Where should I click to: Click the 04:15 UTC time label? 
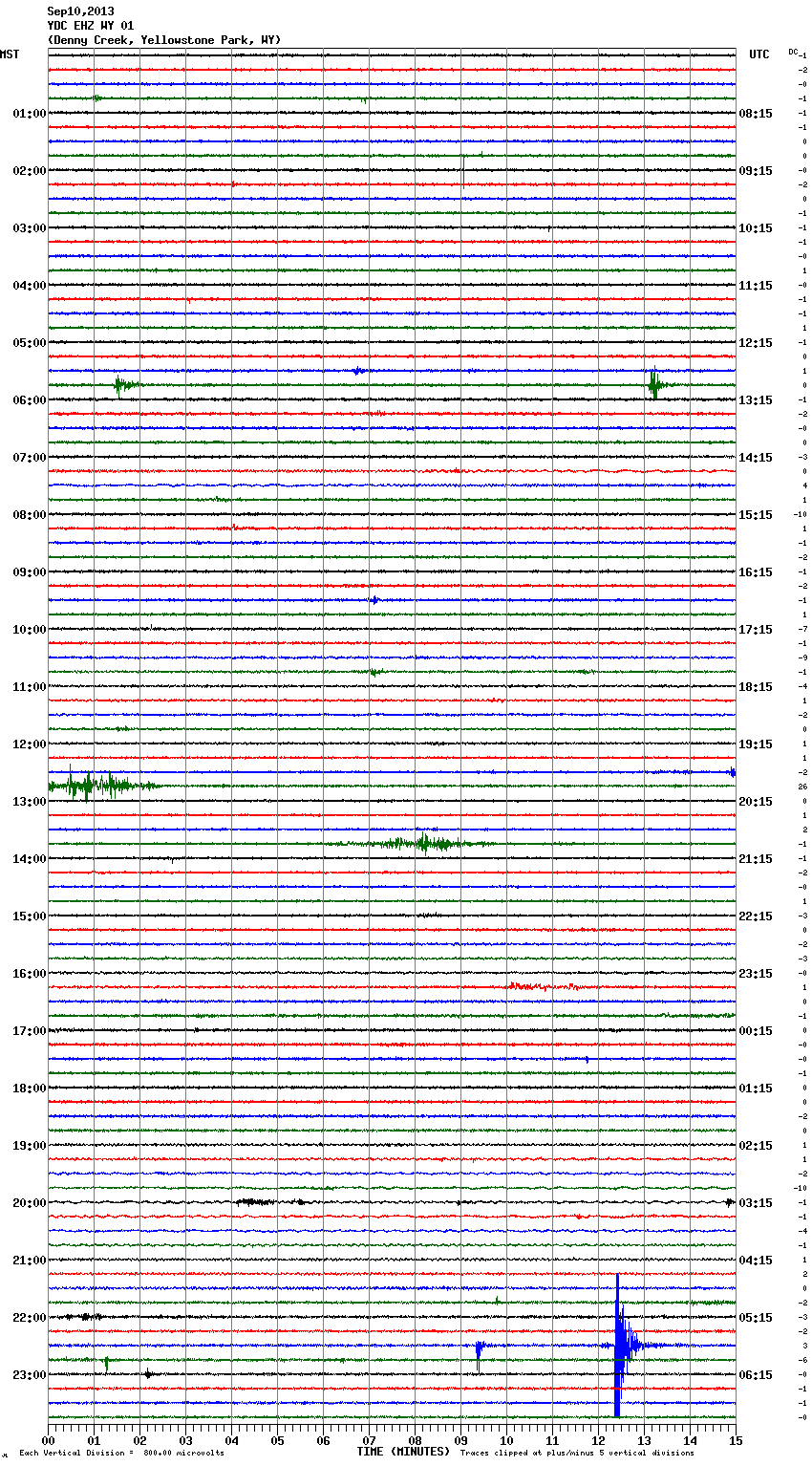756,1261
